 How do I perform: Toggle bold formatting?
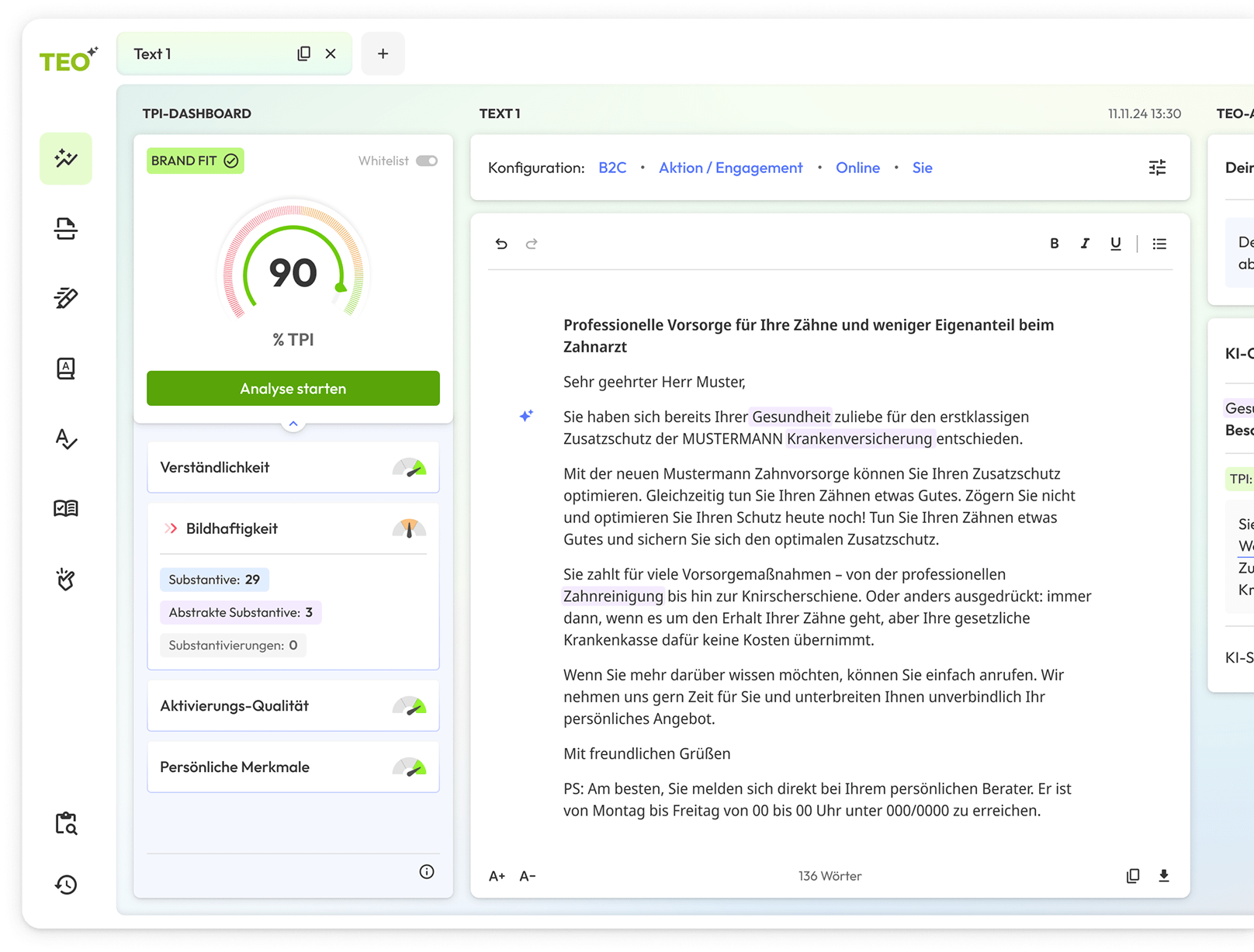point(1054,244)
